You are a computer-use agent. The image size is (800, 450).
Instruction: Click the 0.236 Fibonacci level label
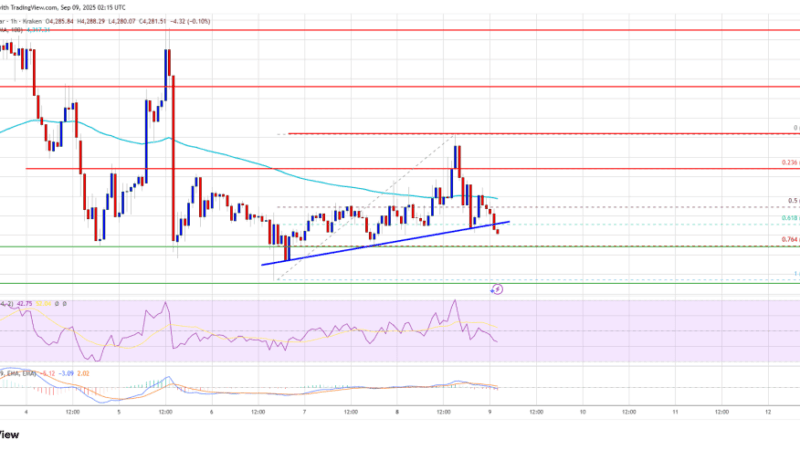(x=790, y=163)
